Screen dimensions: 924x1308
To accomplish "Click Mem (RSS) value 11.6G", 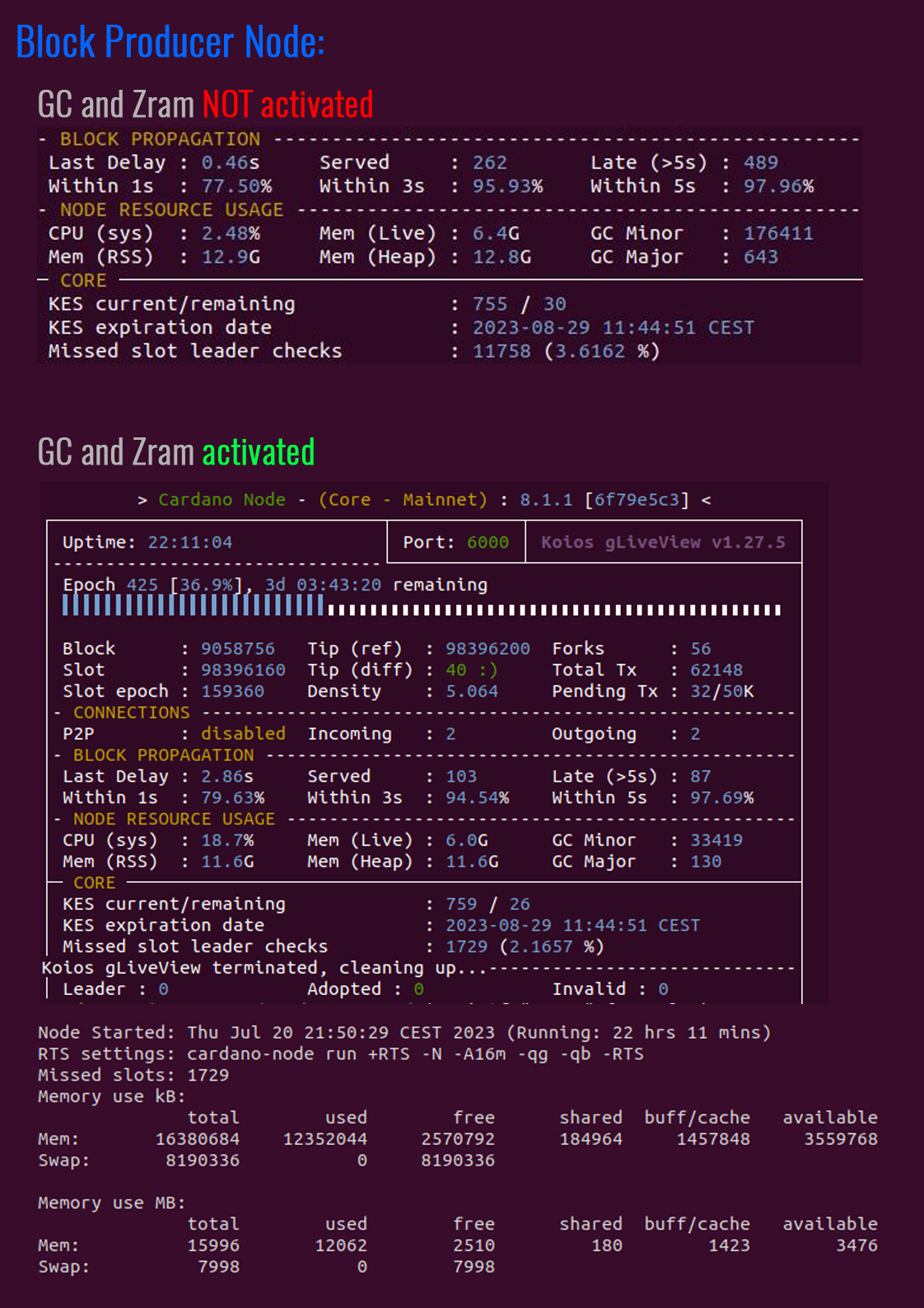I will [x=227, y=862].
